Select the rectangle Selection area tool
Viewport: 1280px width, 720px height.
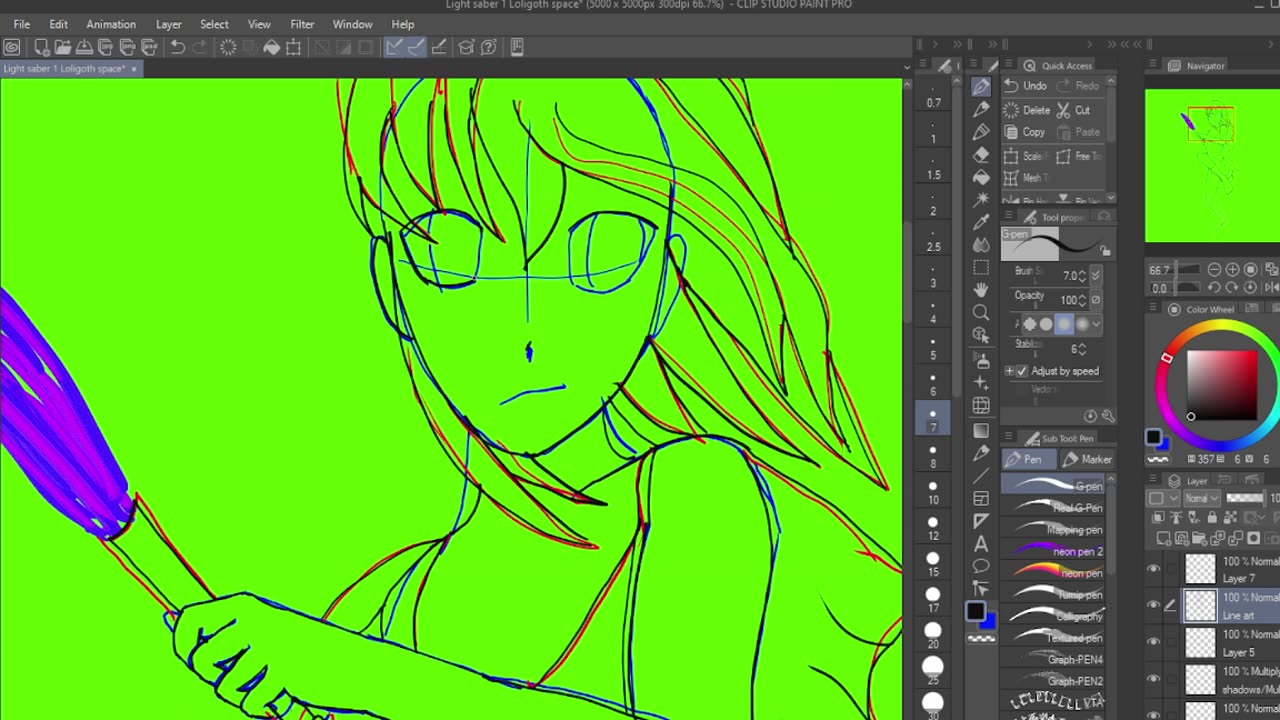(981, 267)
